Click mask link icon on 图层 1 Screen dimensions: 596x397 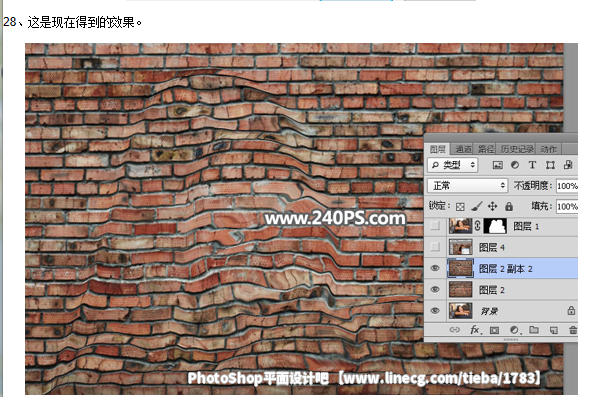(x=478, y=226)
